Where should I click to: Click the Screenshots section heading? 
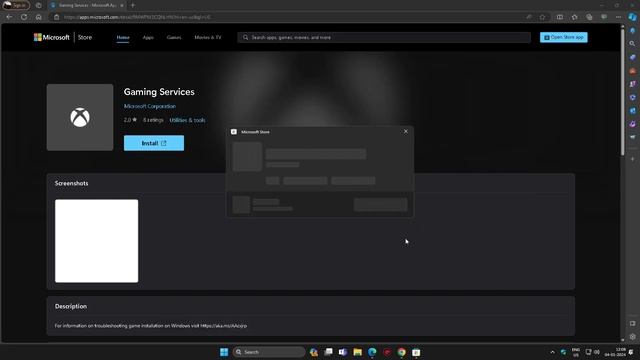pos(71,183)
